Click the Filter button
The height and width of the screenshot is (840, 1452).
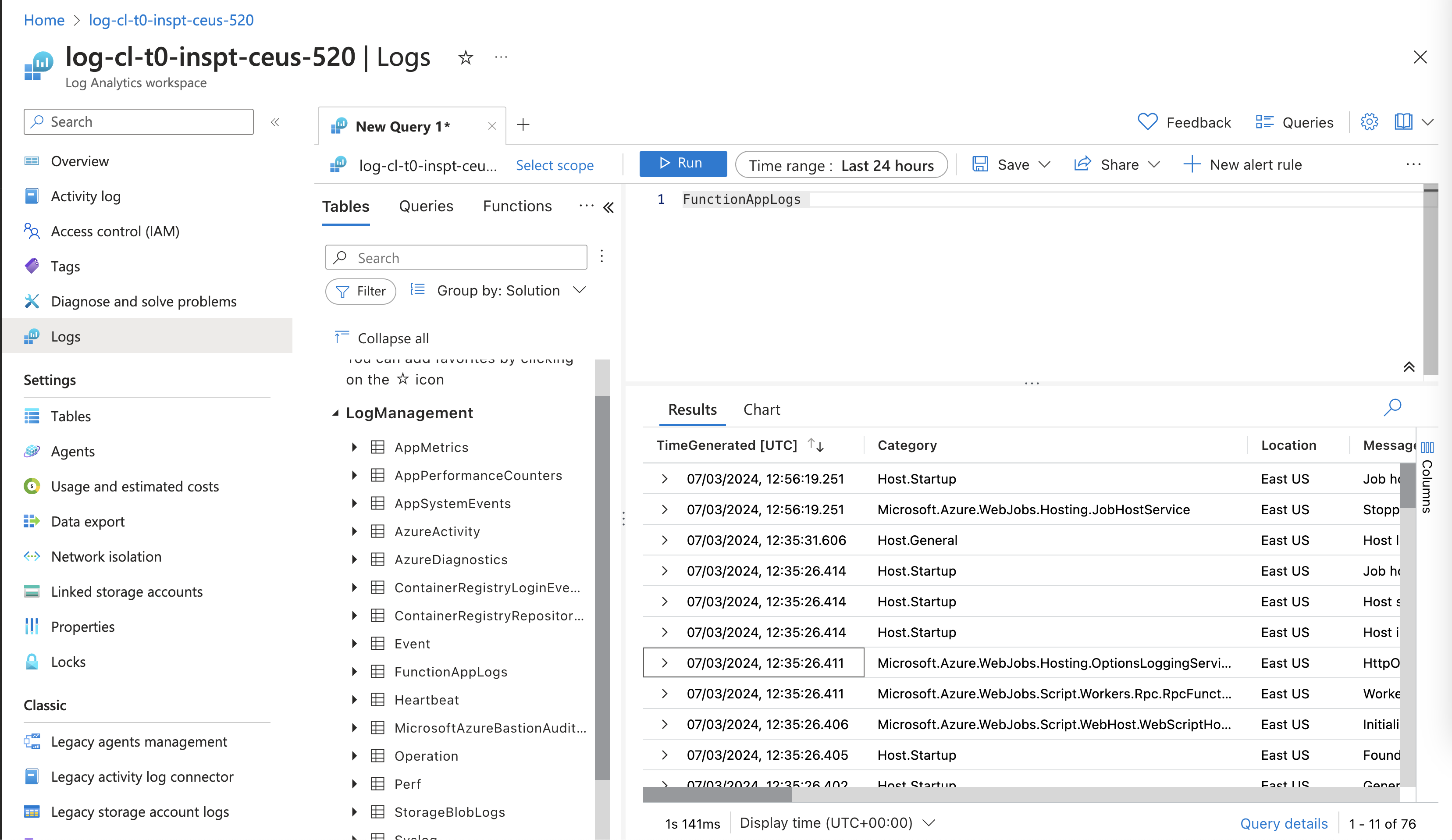coord(361,291)
